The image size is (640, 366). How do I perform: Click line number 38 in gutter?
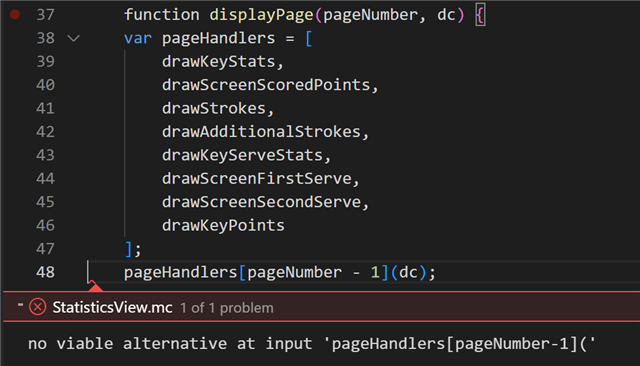coord(45,38)
